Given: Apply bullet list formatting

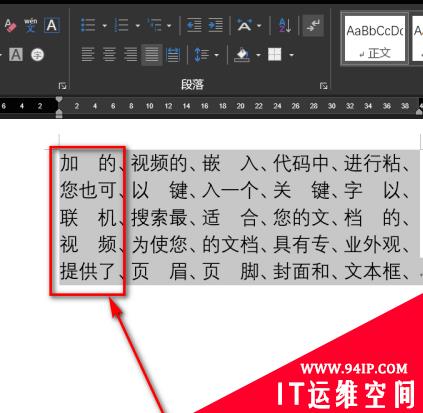Looking at the screenshot, I should pyautogui.click(x=88, y=25).
